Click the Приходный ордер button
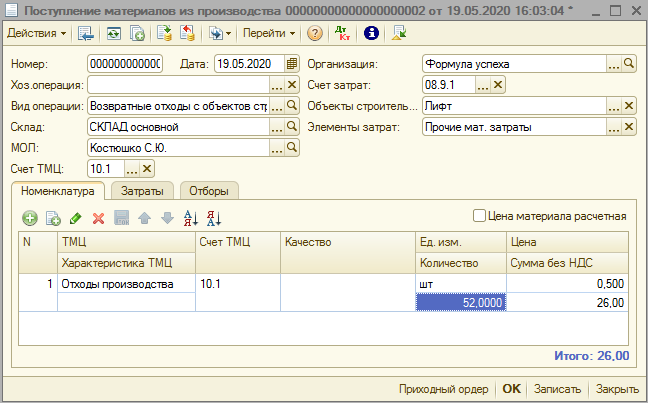 443,389
